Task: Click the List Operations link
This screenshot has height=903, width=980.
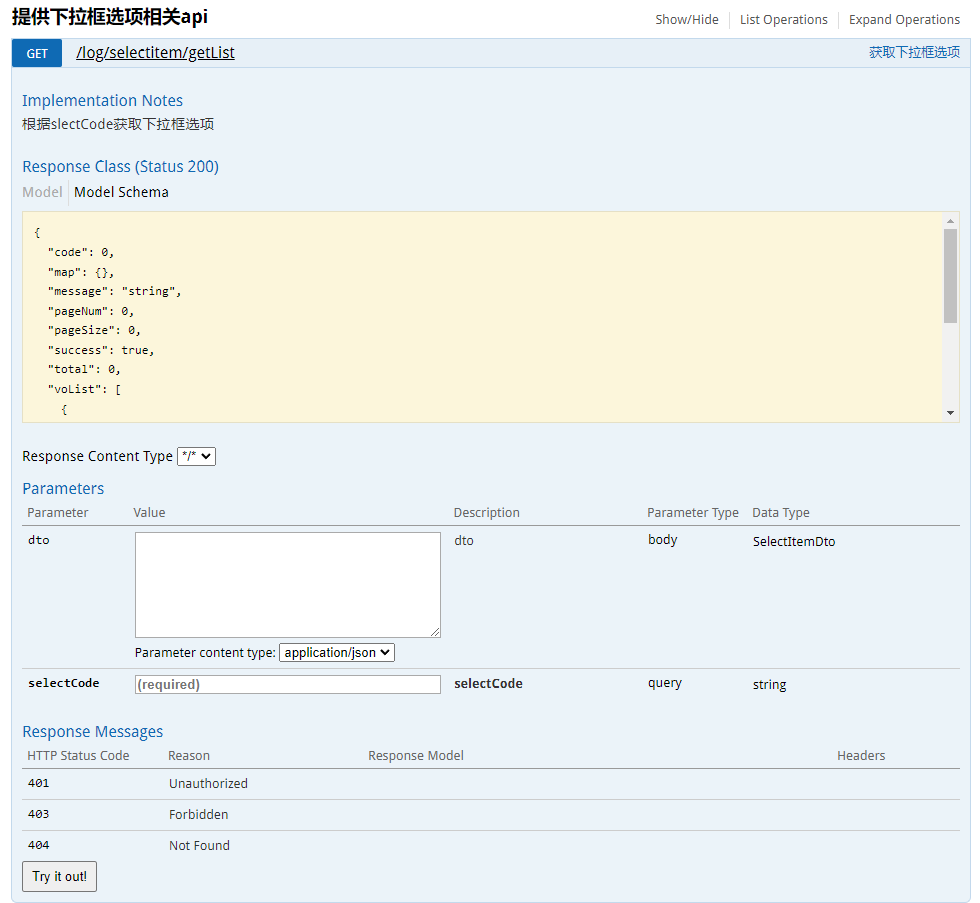Action: coord(784,19)
